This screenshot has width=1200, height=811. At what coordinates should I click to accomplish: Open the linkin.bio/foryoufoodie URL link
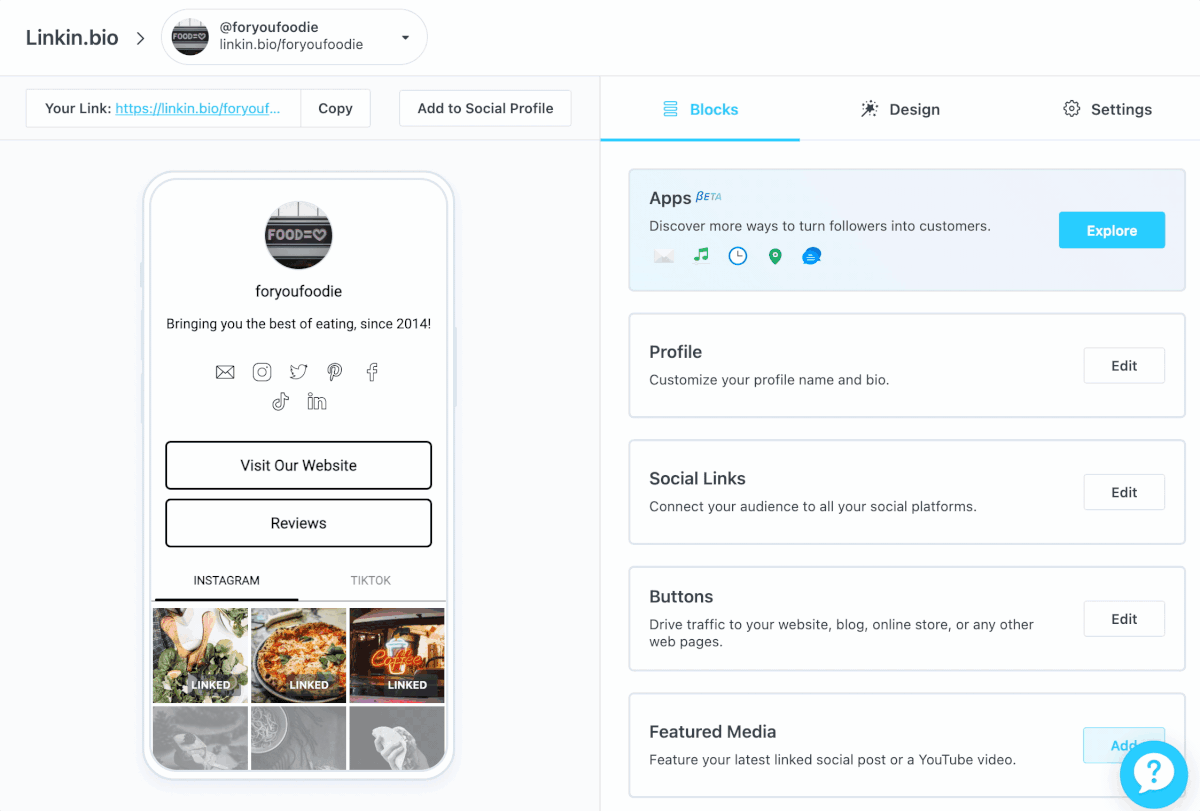(205, 108)
